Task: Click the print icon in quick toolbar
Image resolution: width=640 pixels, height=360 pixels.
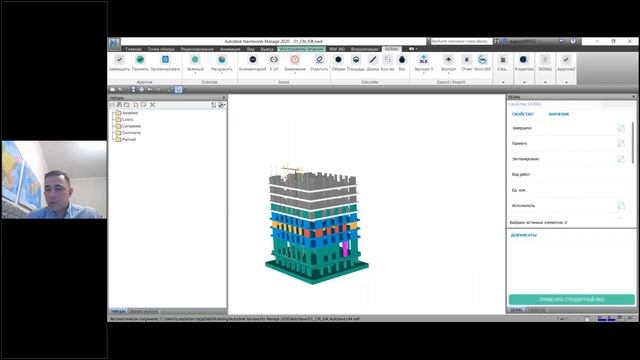Action: (141, 89)
